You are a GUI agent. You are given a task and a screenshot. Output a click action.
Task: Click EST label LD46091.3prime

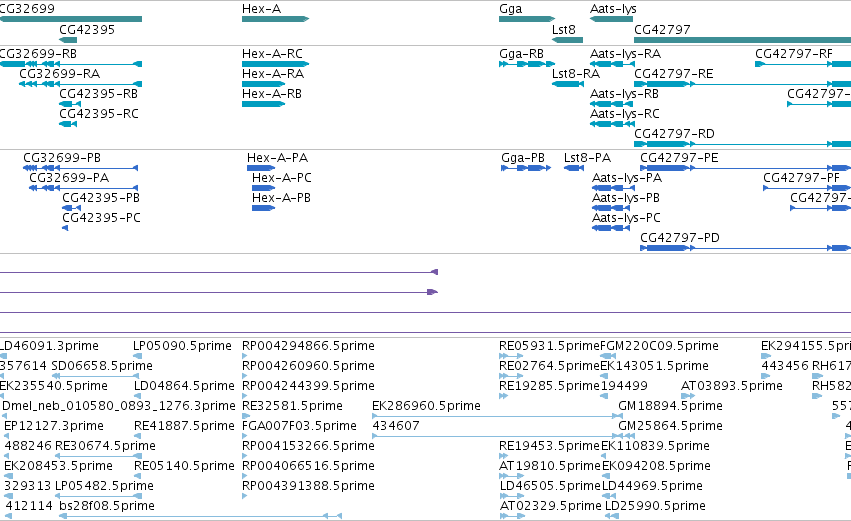(x=49, y=346)
